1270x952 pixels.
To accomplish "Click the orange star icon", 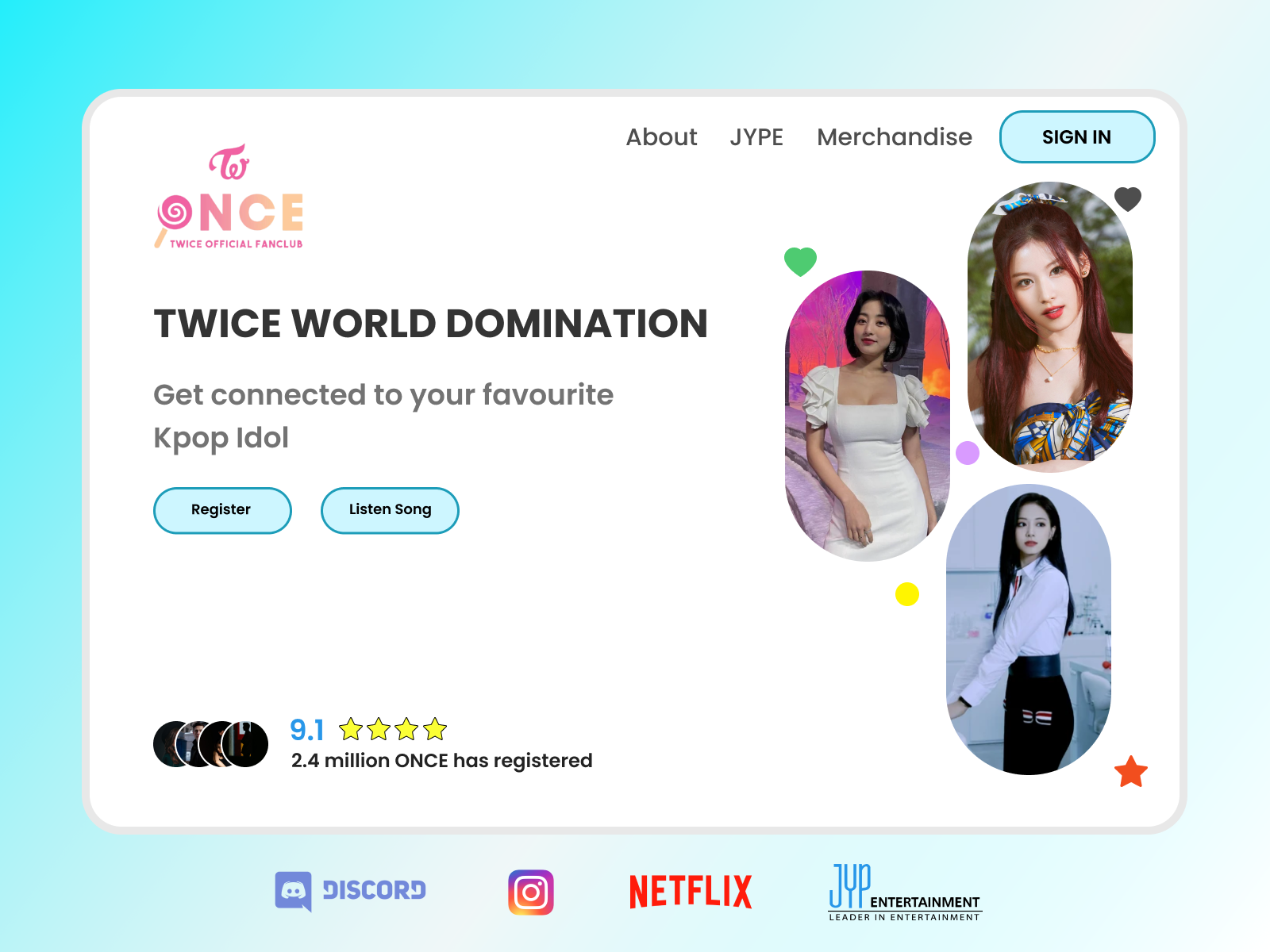I will (x=1131, y=771).
